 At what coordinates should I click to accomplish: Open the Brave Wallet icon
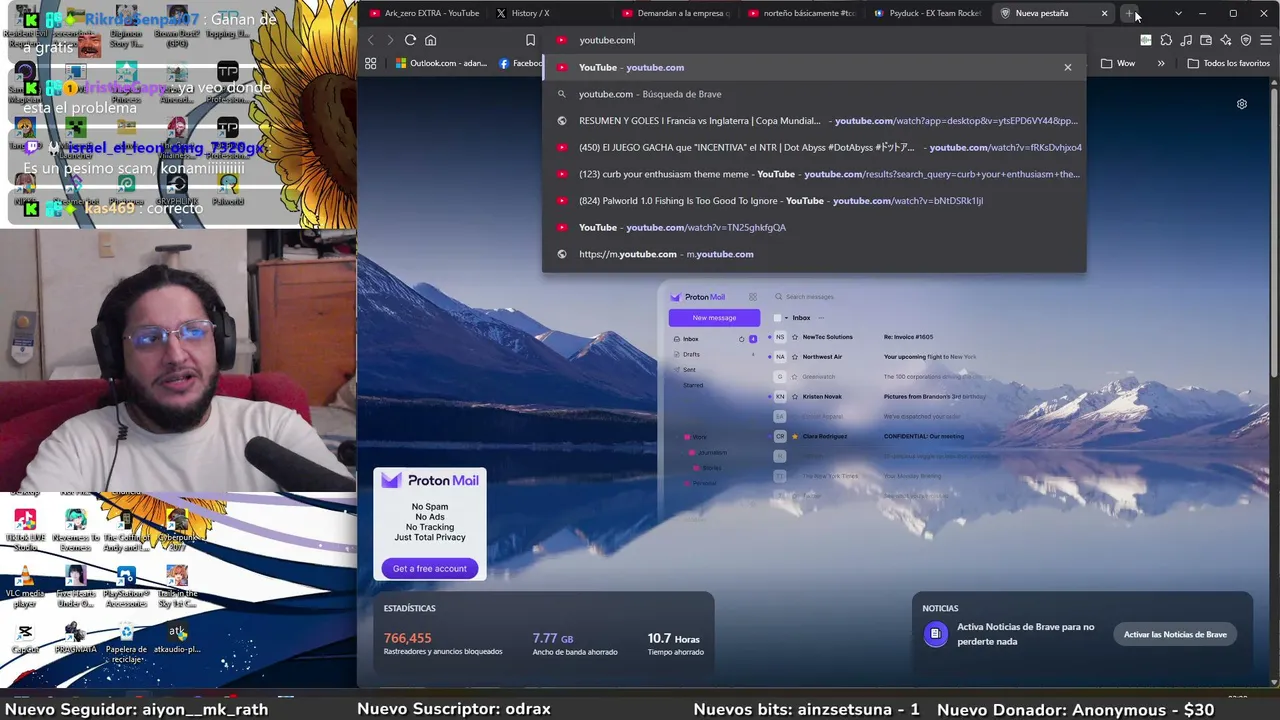[x=1206, y=40]
